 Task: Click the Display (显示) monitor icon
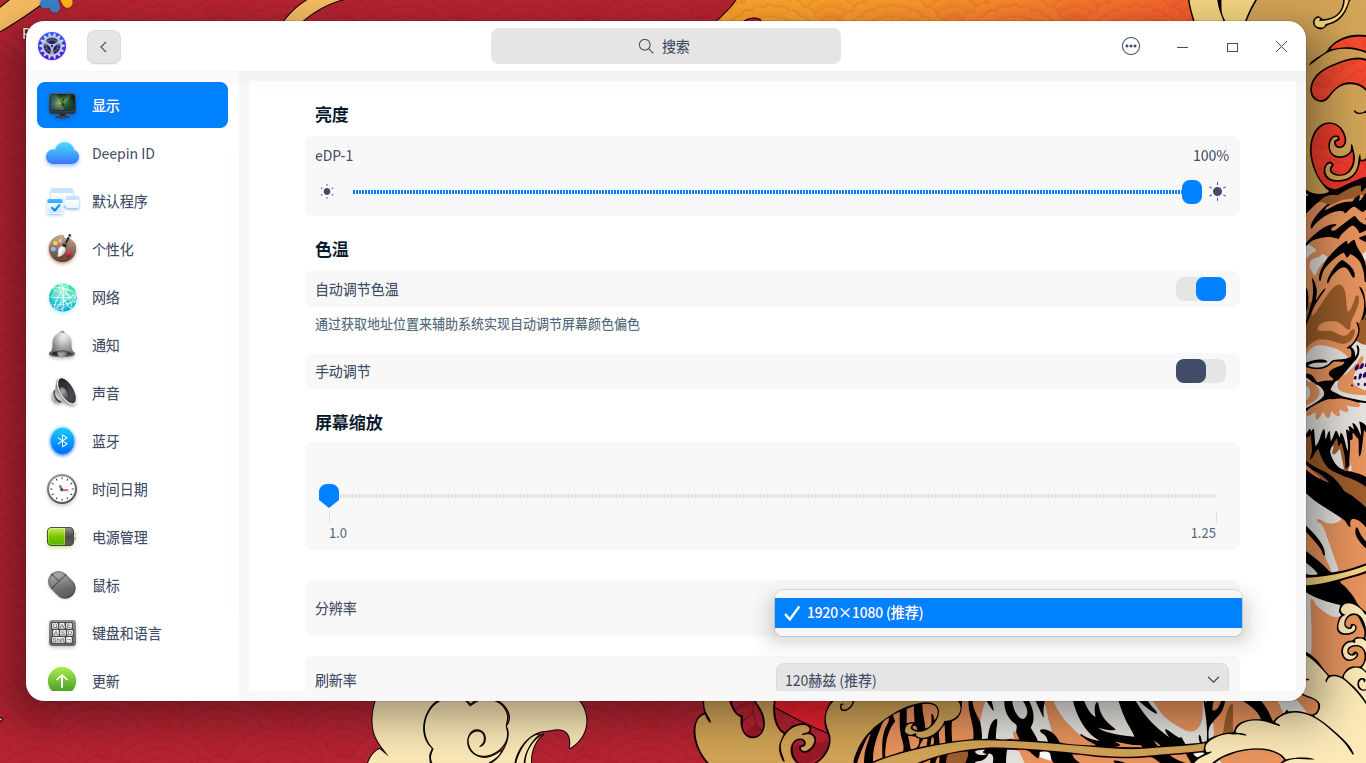[62, 105]
